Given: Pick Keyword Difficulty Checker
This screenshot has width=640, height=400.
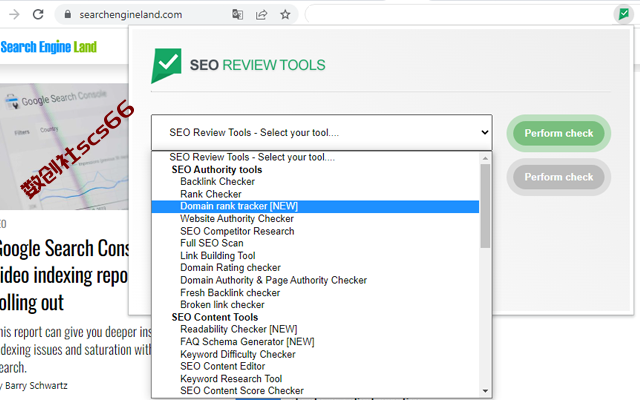Looking at the screenshot, I should (x=315, y=354).
